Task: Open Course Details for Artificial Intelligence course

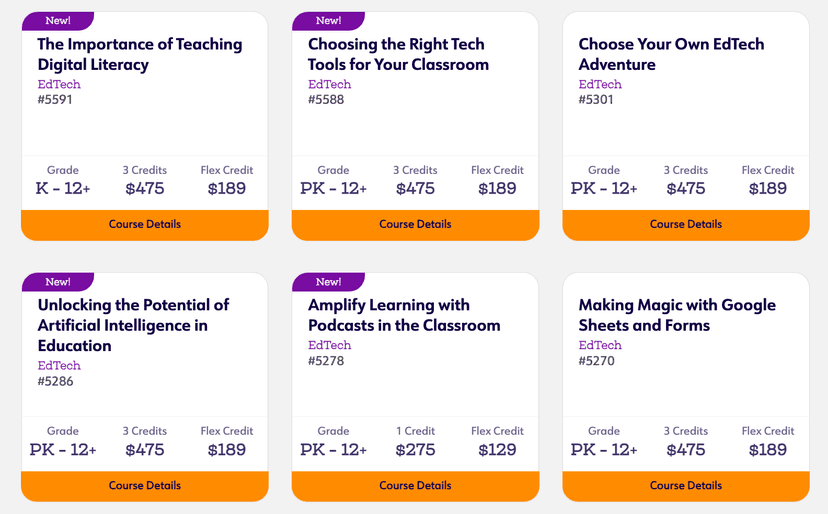Action: [145, 486]
